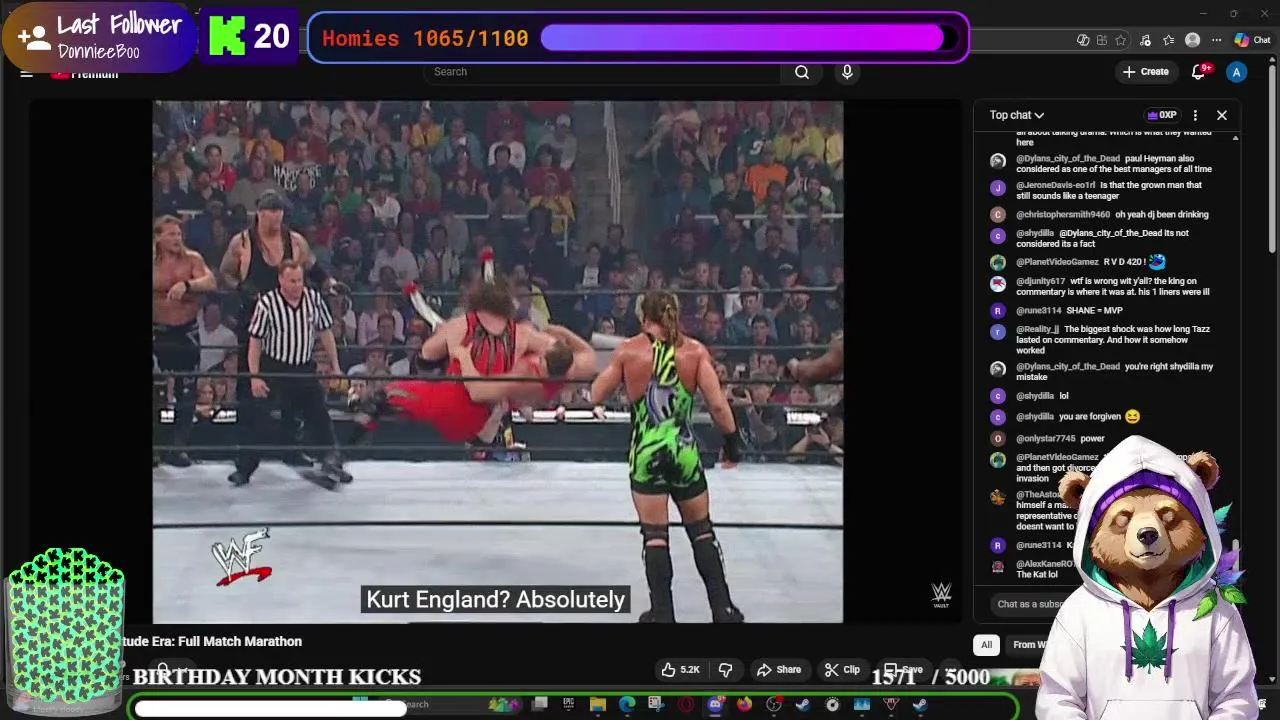The image size is (1280, 720).
Task: Share the video via Share button
Action: click(x=779, y=670)
